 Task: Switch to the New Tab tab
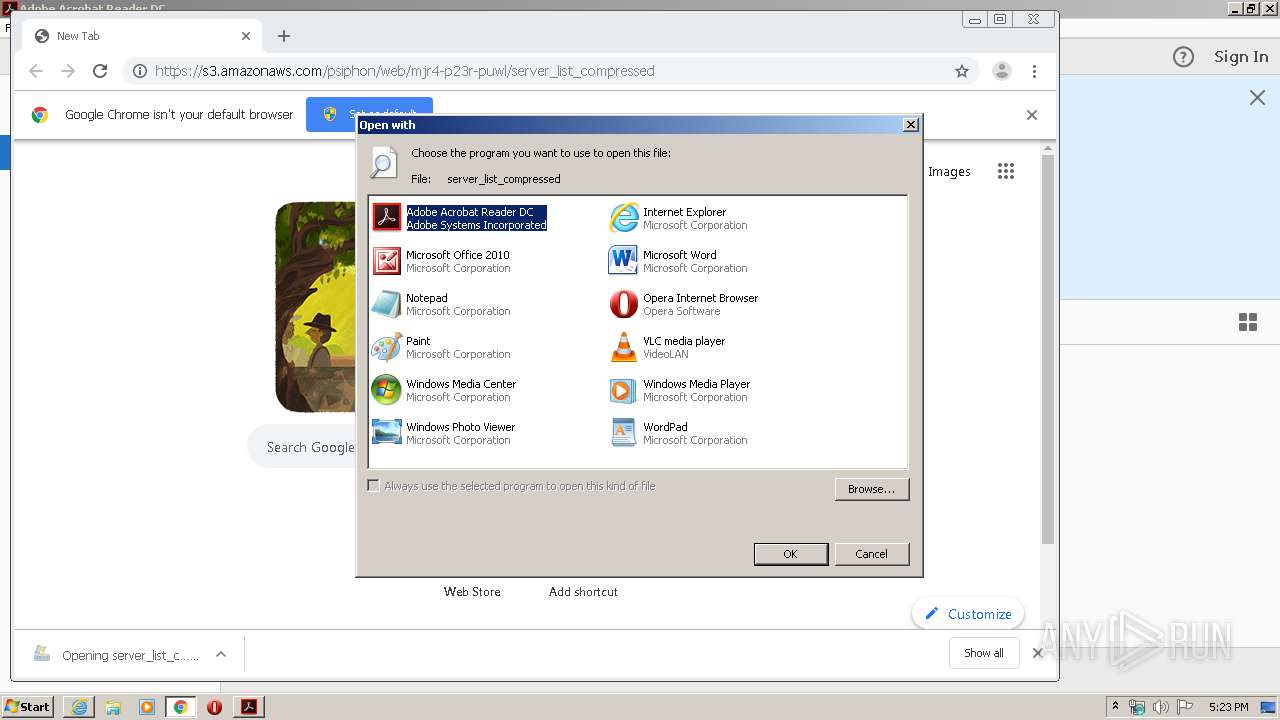pos(142,36)
